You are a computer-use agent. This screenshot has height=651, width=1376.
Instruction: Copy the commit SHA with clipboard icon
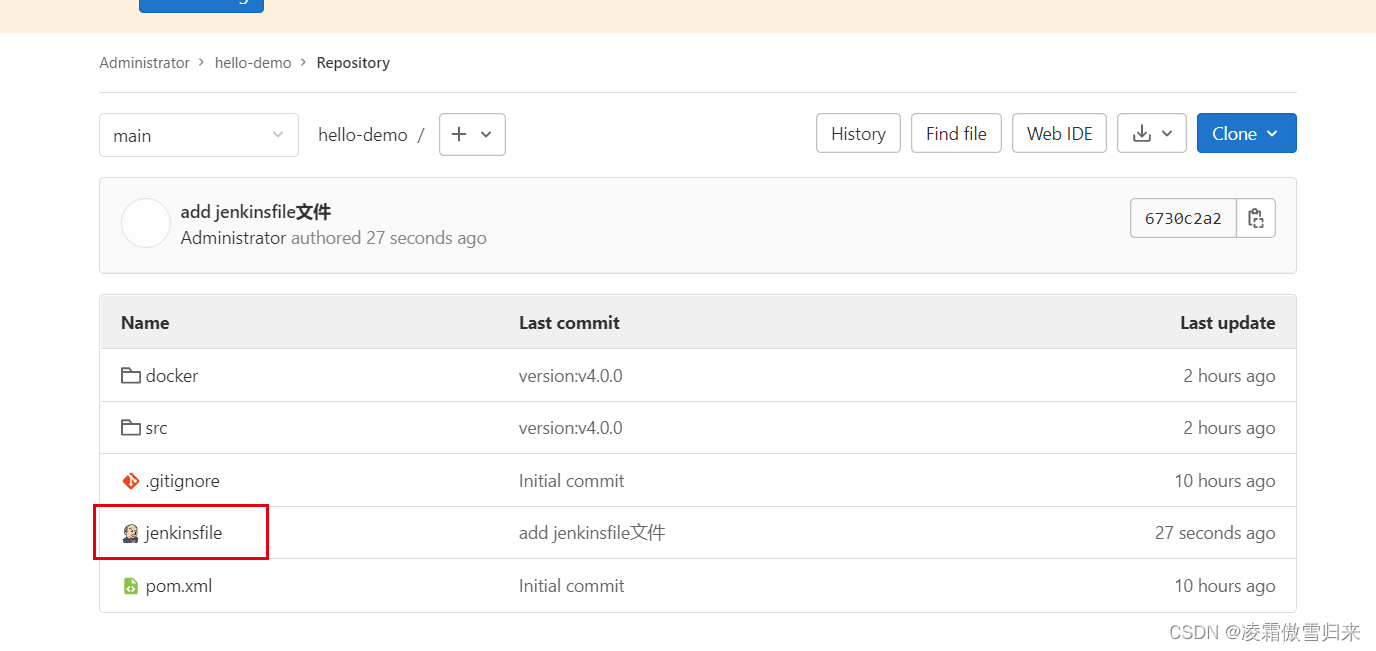point(1256,218)
